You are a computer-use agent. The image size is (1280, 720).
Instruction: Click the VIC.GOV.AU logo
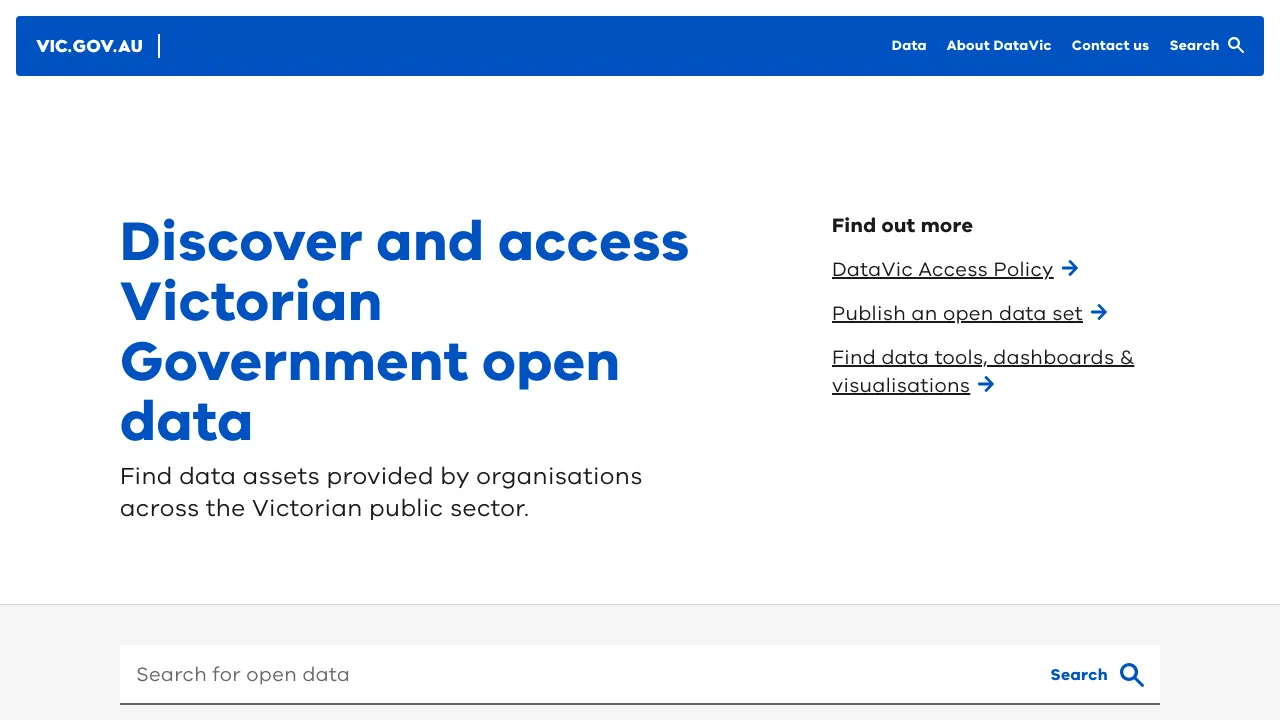(x=89, y=46)
